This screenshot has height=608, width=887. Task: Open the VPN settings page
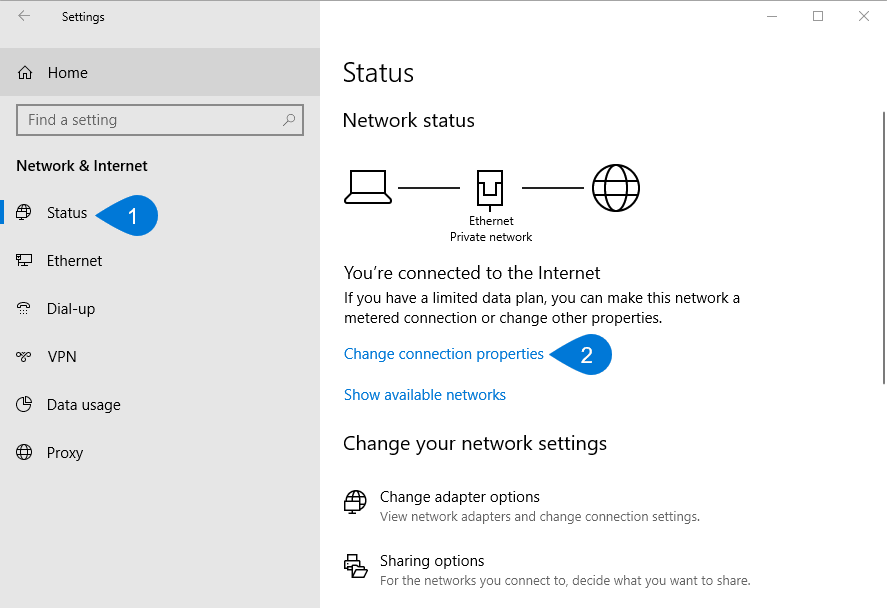(62, 357)
